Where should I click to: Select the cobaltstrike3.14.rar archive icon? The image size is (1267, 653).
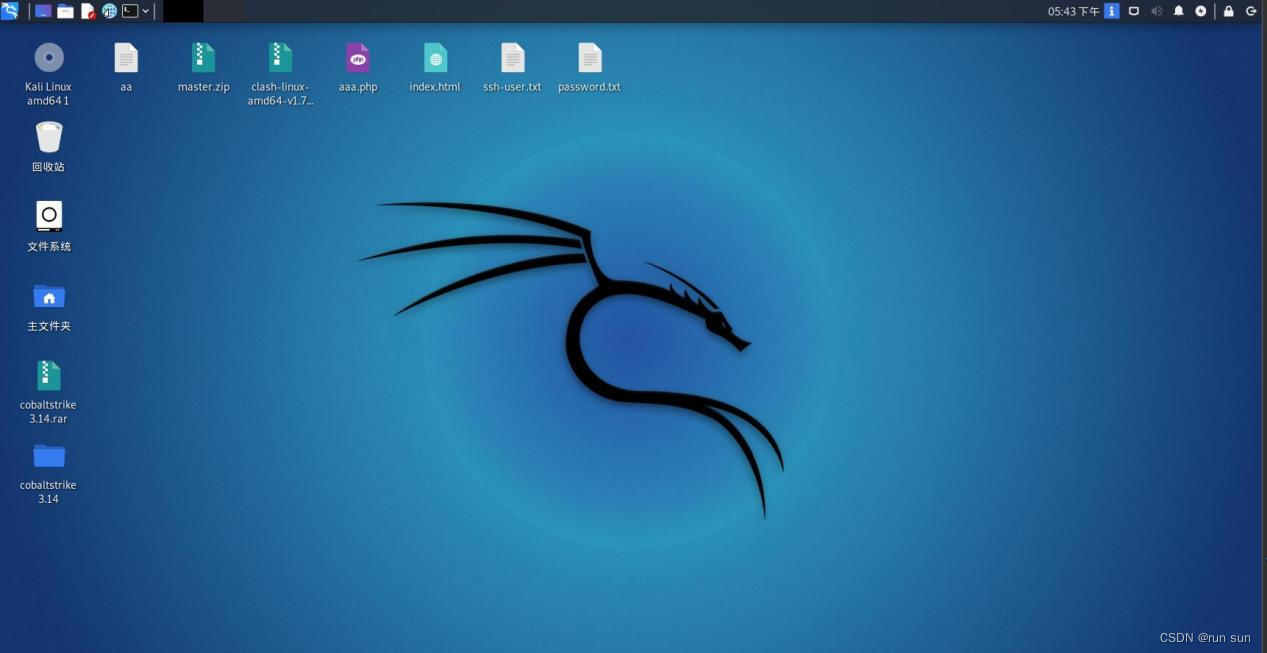click(x=48, y=375)
